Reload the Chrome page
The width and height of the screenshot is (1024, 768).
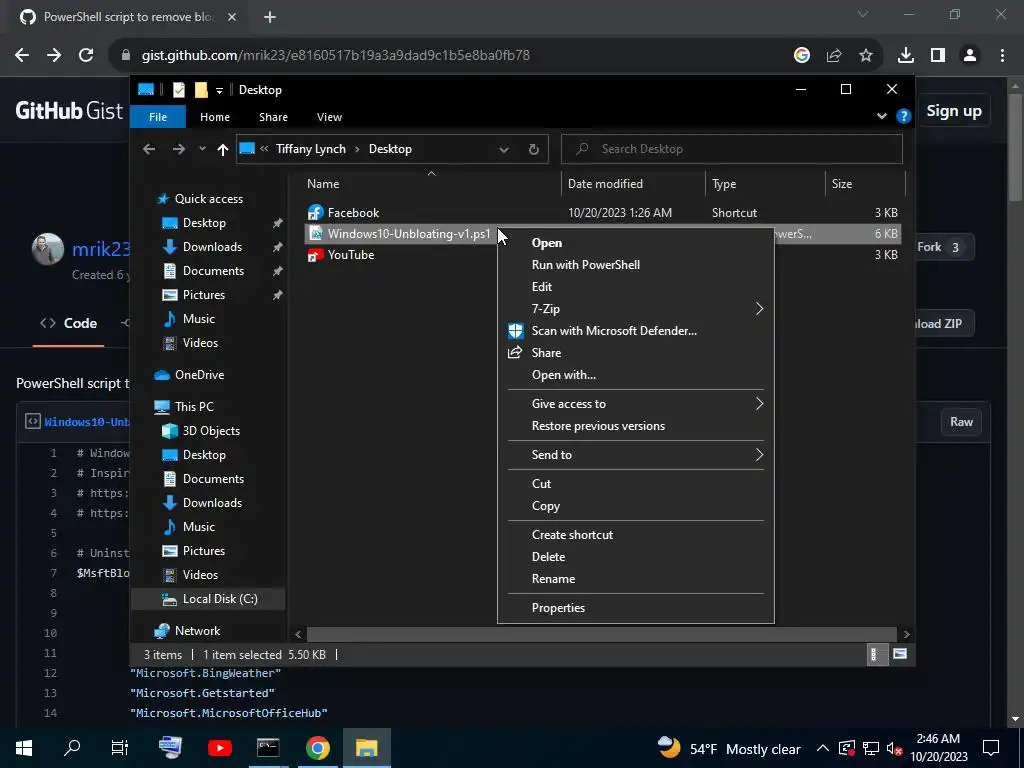coord(86,55)
